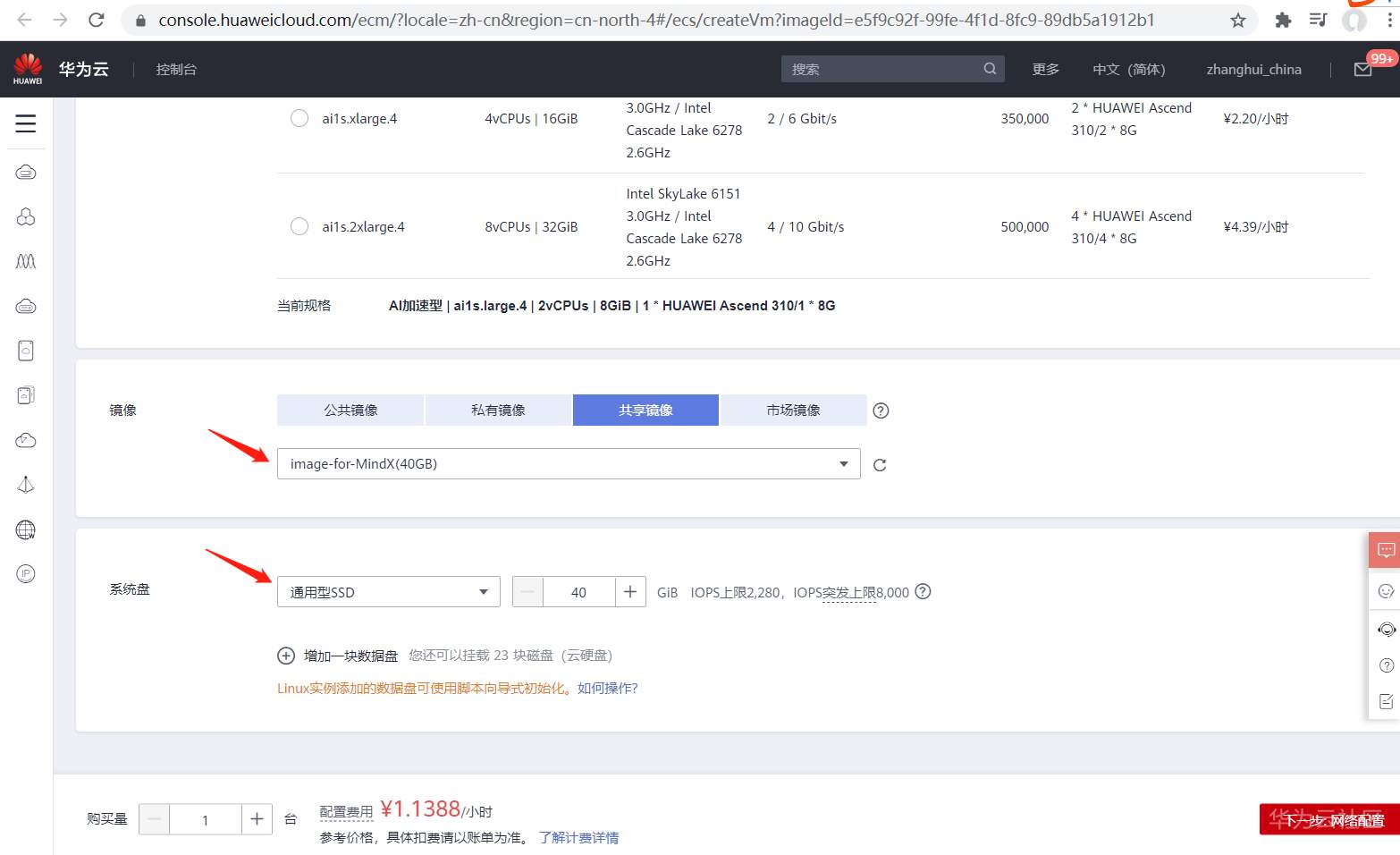Screen dimensions: 1400x855
Task: Reload the browser page
Action: click(x=97, y=20)
